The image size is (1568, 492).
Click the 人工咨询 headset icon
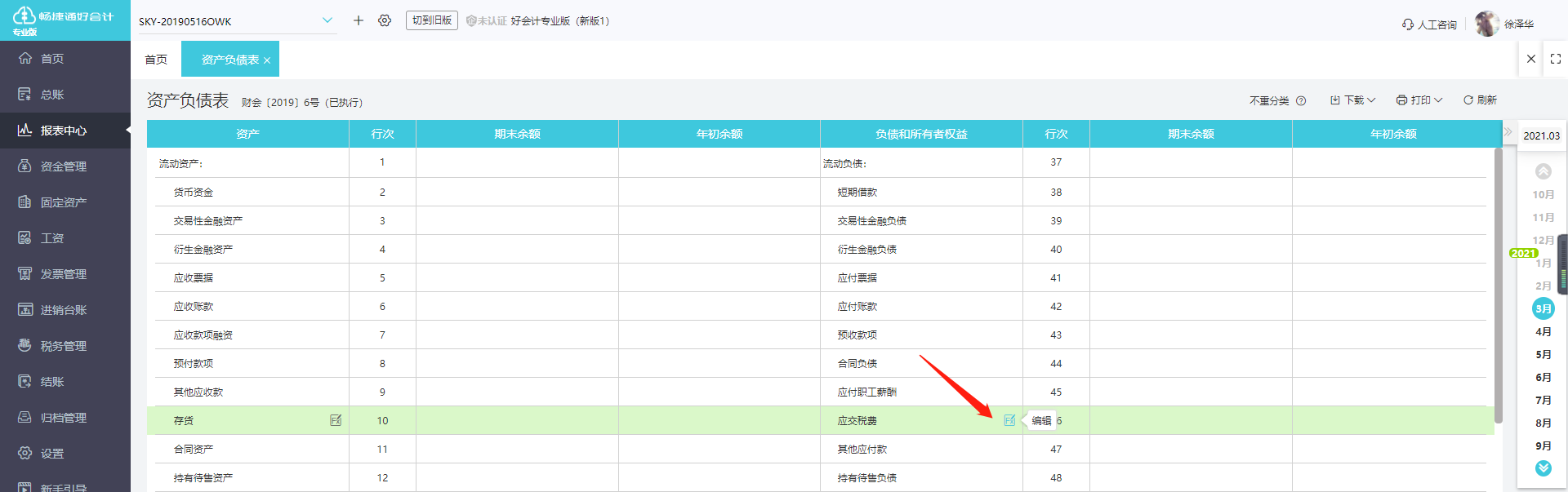point(1408,24)
